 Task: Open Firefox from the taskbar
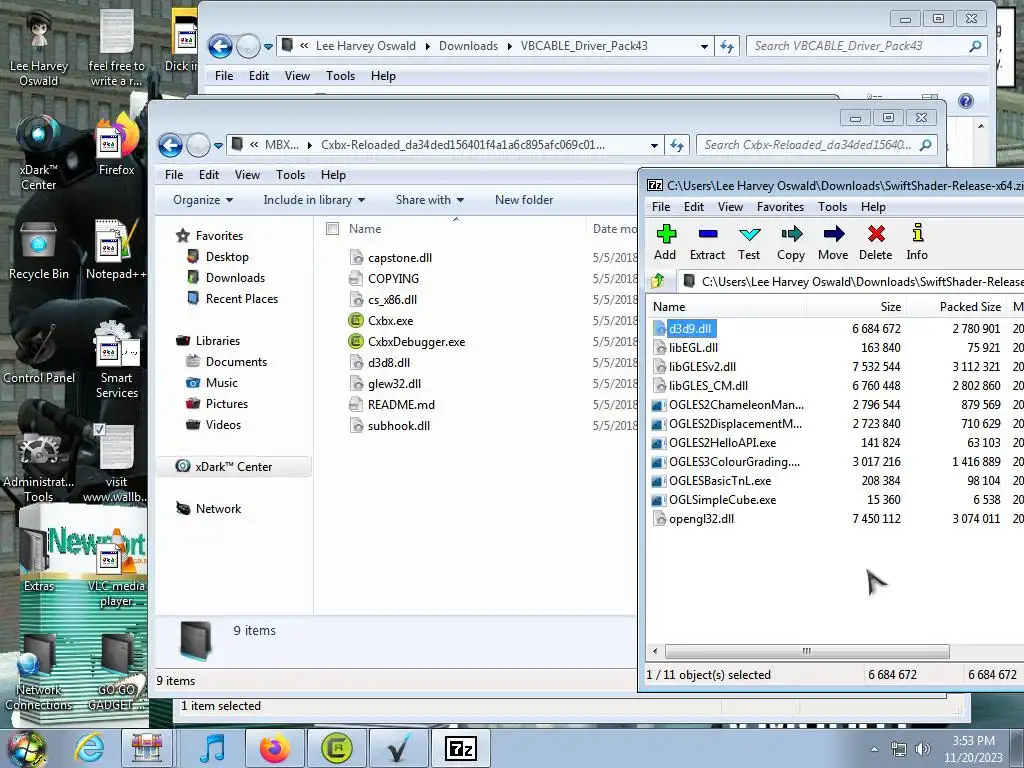tap(274, 748)
